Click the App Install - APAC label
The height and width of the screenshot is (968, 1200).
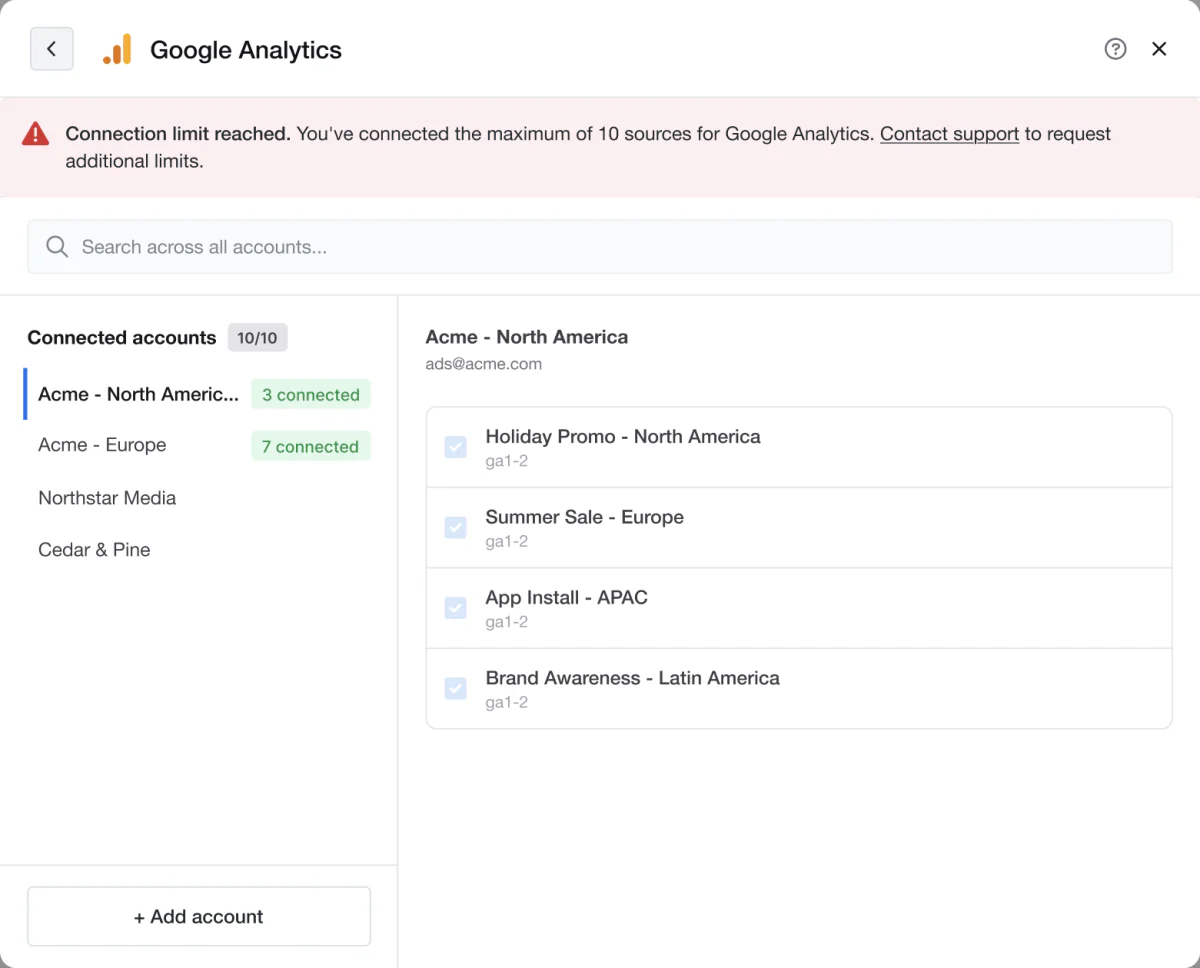tap(567, 598)
